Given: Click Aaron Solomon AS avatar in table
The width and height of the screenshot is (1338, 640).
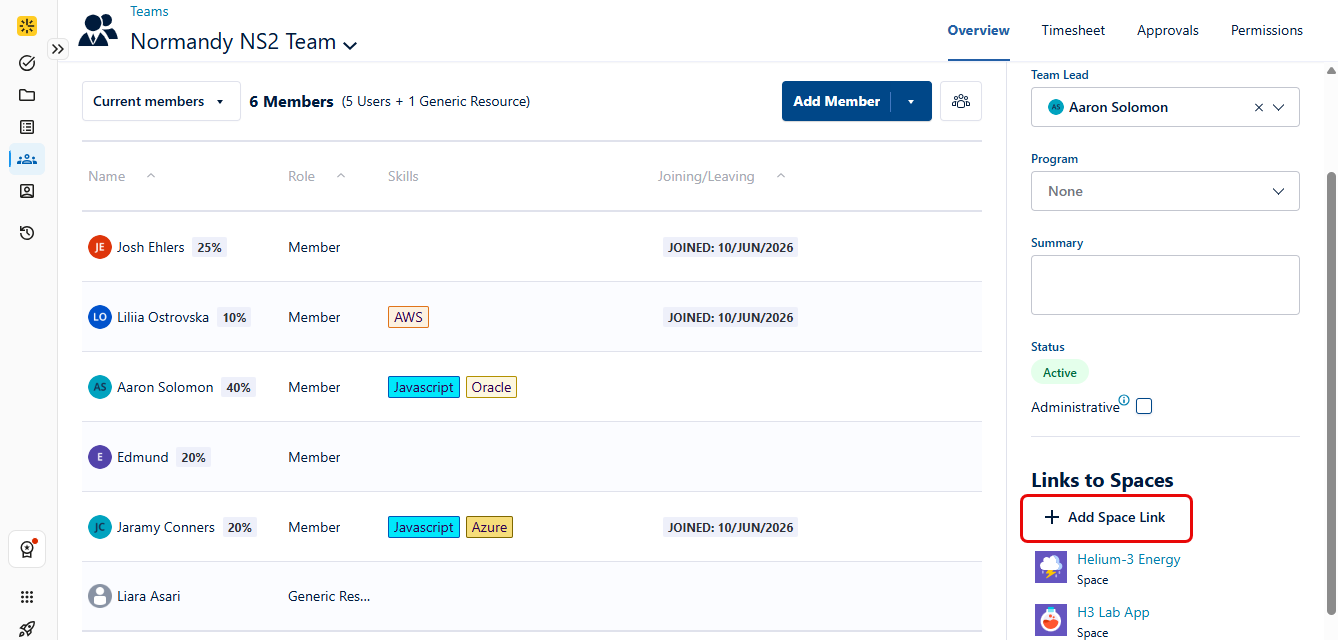Looking at the screenshot, I should pos(99,387).
